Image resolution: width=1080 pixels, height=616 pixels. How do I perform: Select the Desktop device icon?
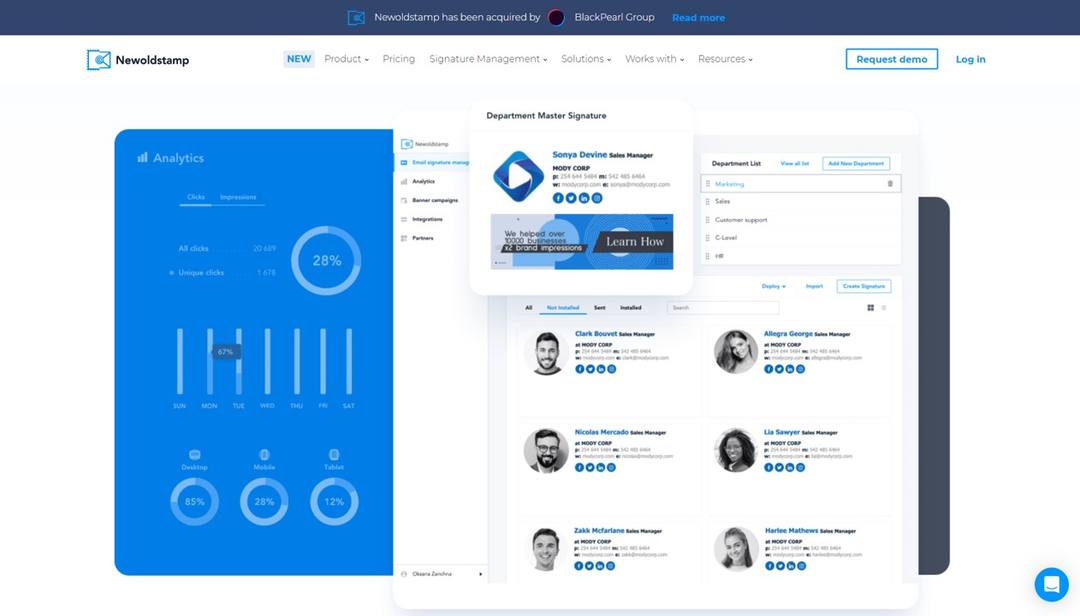coord(195,455)
